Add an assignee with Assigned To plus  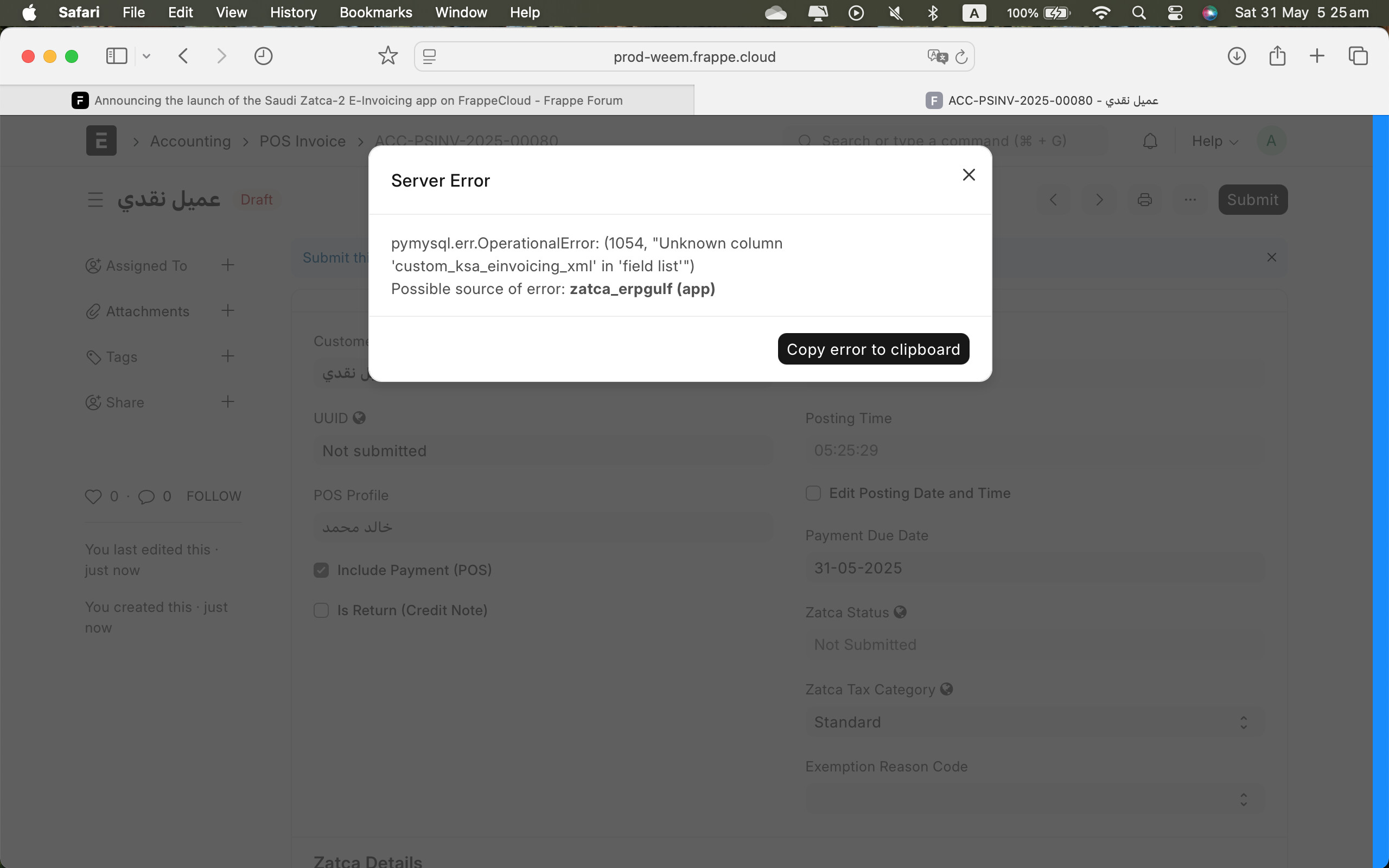tap(227, 265)
